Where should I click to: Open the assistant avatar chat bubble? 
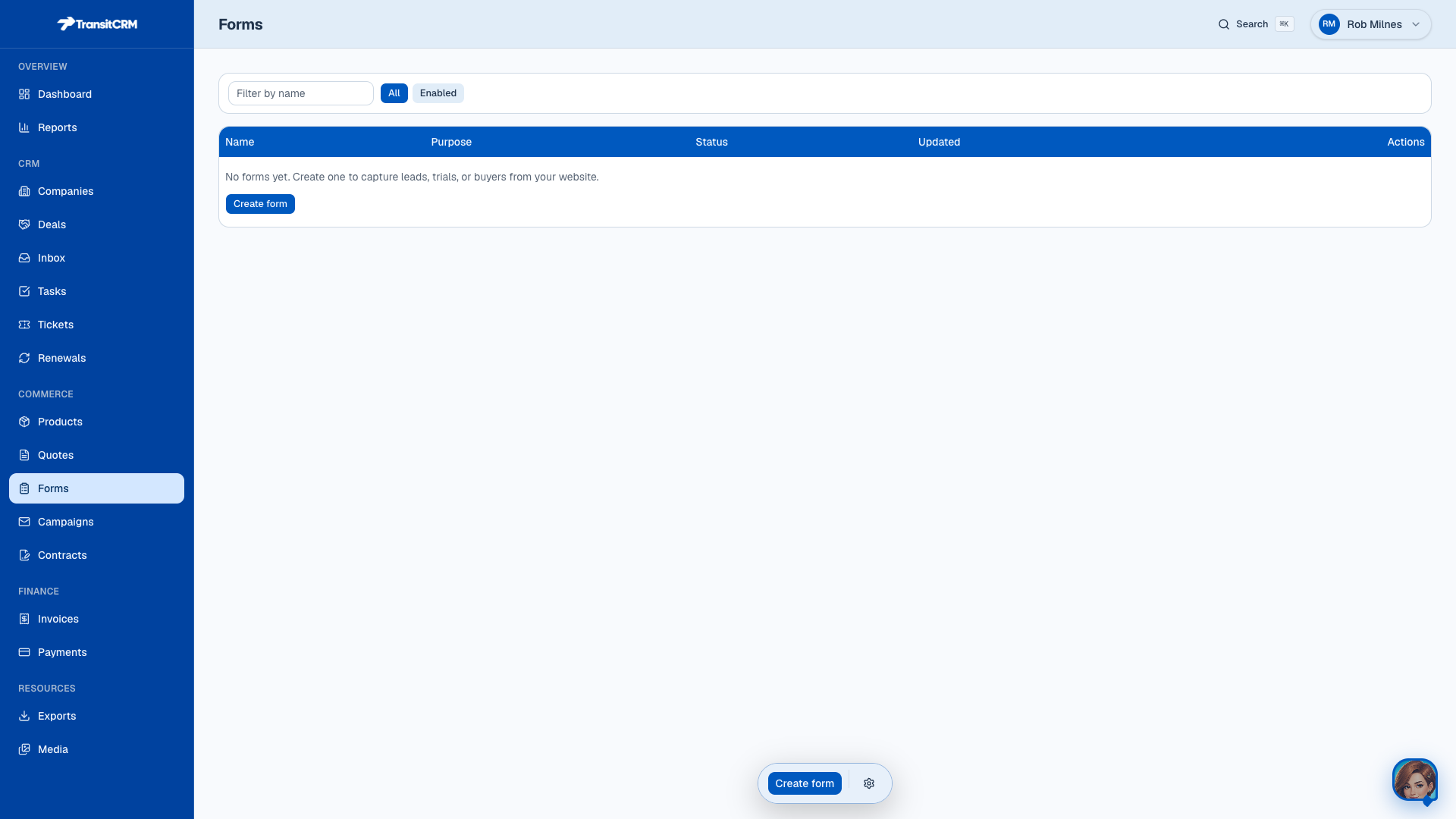(x=1415, y=780)
